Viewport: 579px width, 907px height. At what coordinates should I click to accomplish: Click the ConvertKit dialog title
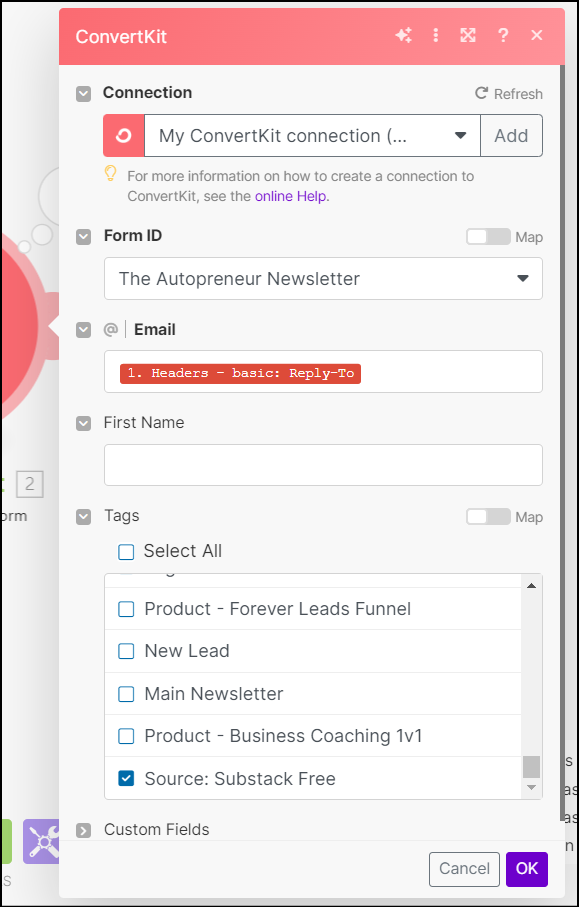coord(121,36)
